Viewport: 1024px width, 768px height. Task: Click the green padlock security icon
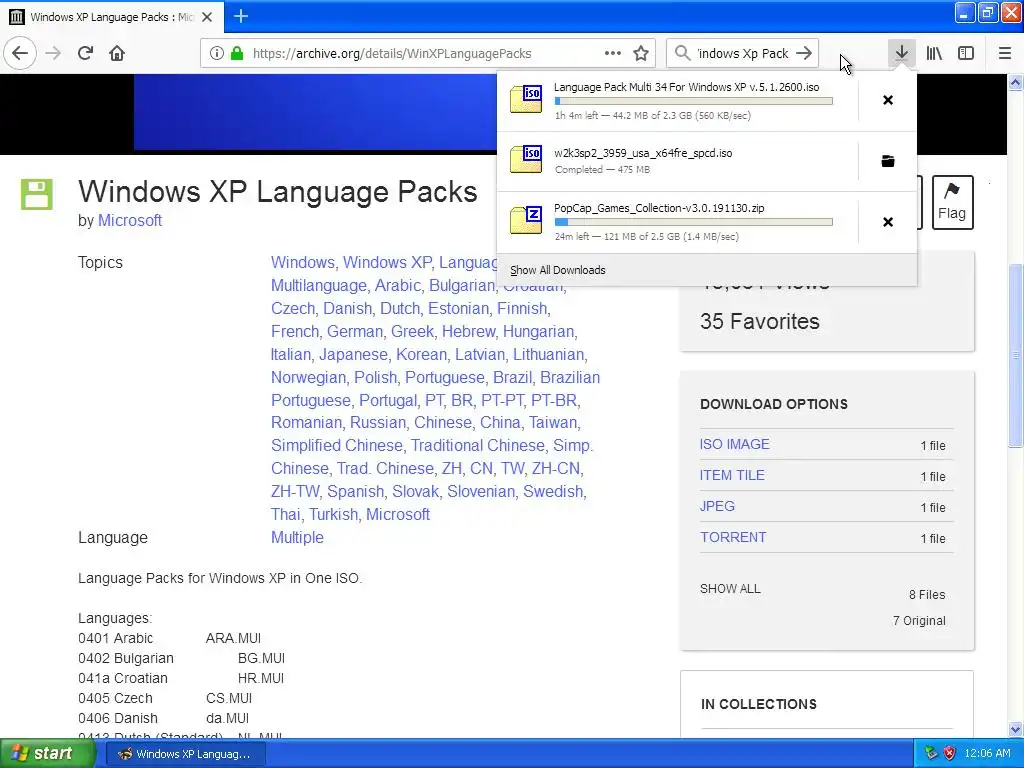[x=237, y=54]
